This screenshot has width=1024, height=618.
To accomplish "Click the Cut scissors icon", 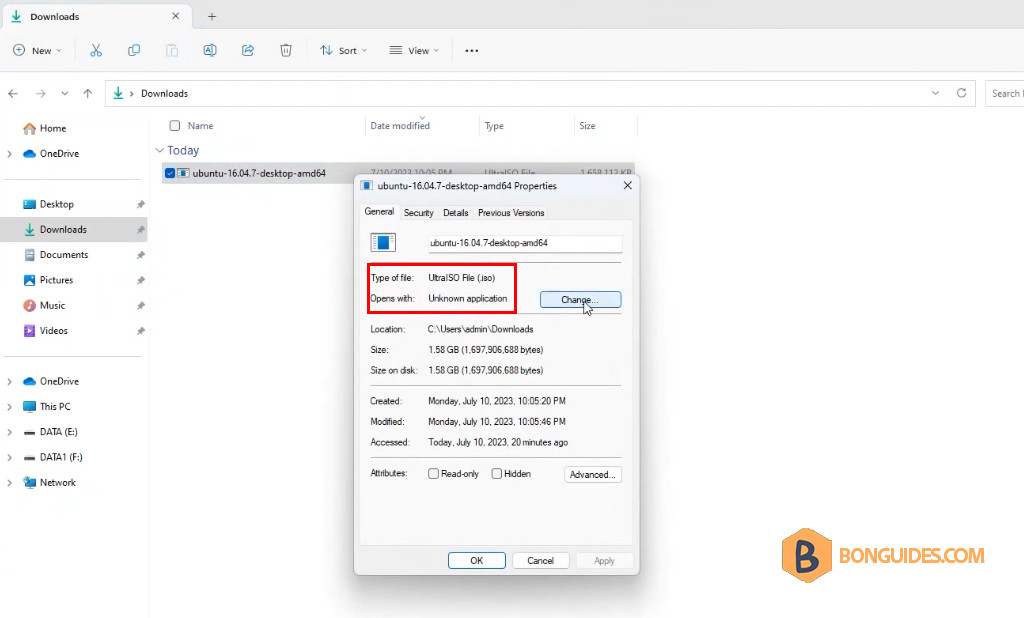I will [x=96, y=50].
